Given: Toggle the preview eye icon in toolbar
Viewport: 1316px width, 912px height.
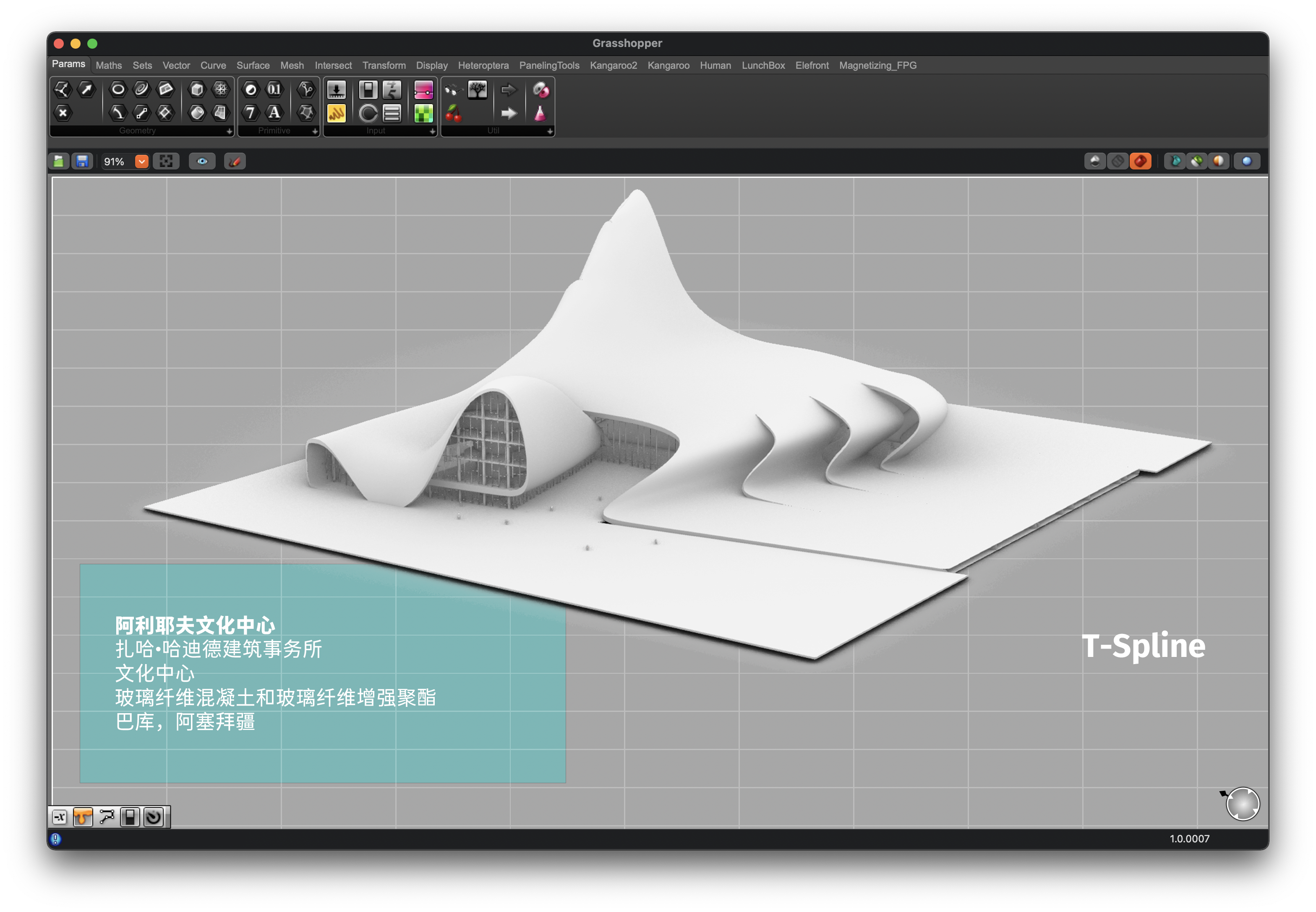Looking at the screenshot, I should tap(202, 162).
